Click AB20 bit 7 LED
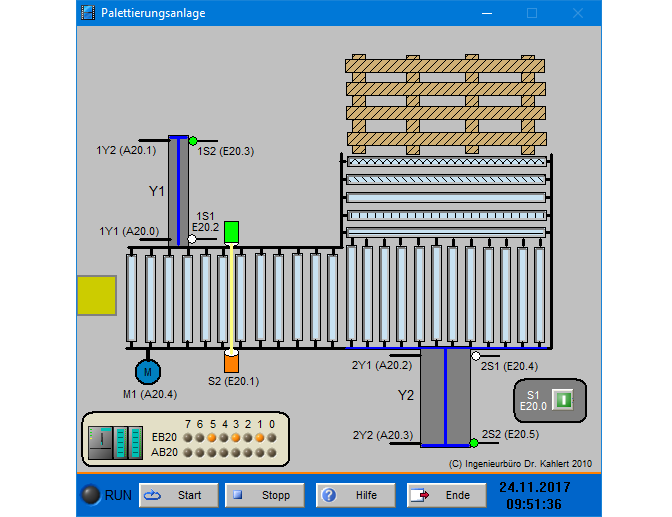The image size is (672, 517). pos(188,452)
